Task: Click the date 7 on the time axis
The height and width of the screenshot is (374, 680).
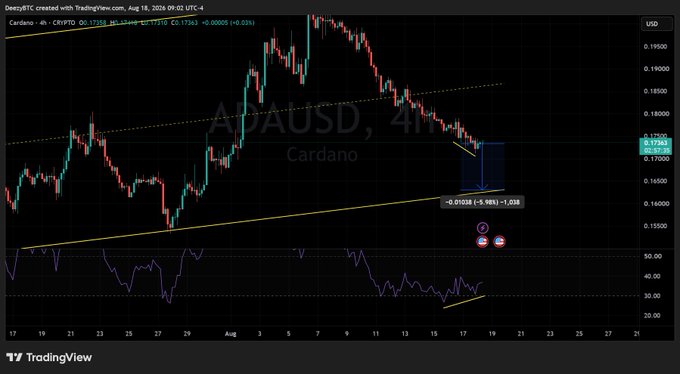Action: click(x=317, y=334)
